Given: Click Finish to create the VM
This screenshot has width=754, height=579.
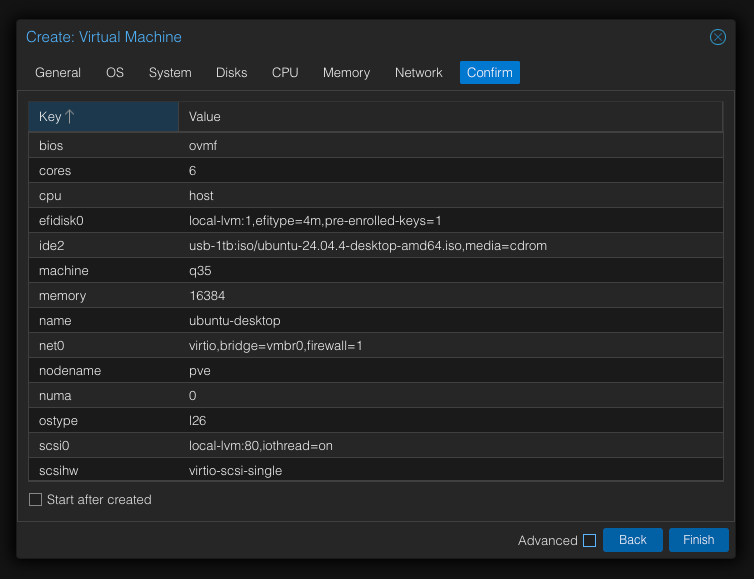Looking at the screenshot, I should (698, 540).
